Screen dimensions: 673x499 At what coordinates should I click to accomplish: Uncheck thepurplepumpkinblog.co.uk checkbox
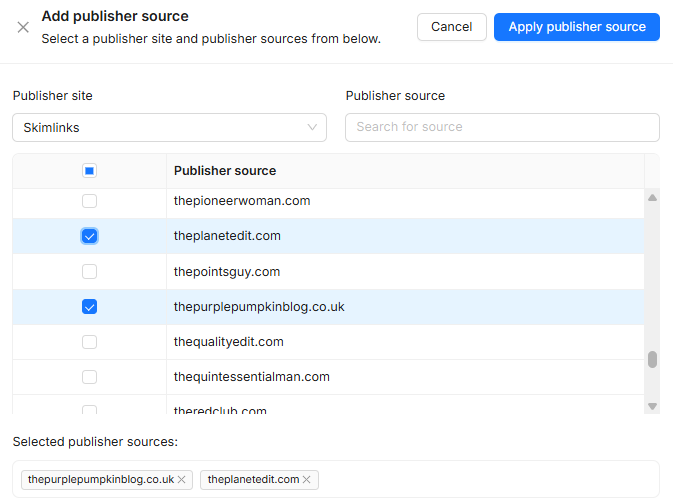click(90, 307)
